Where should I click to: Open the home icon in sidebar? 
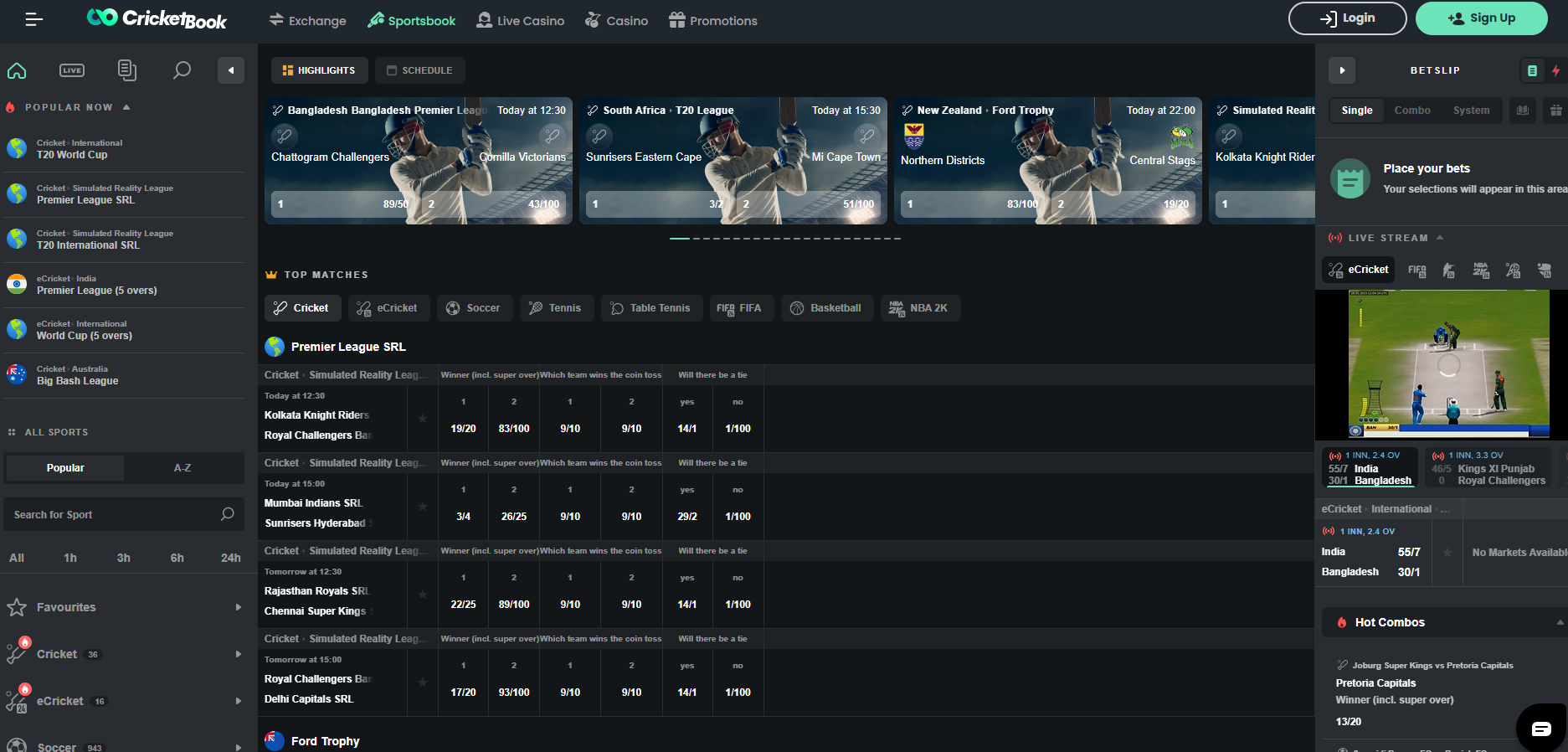coord(17,70)
